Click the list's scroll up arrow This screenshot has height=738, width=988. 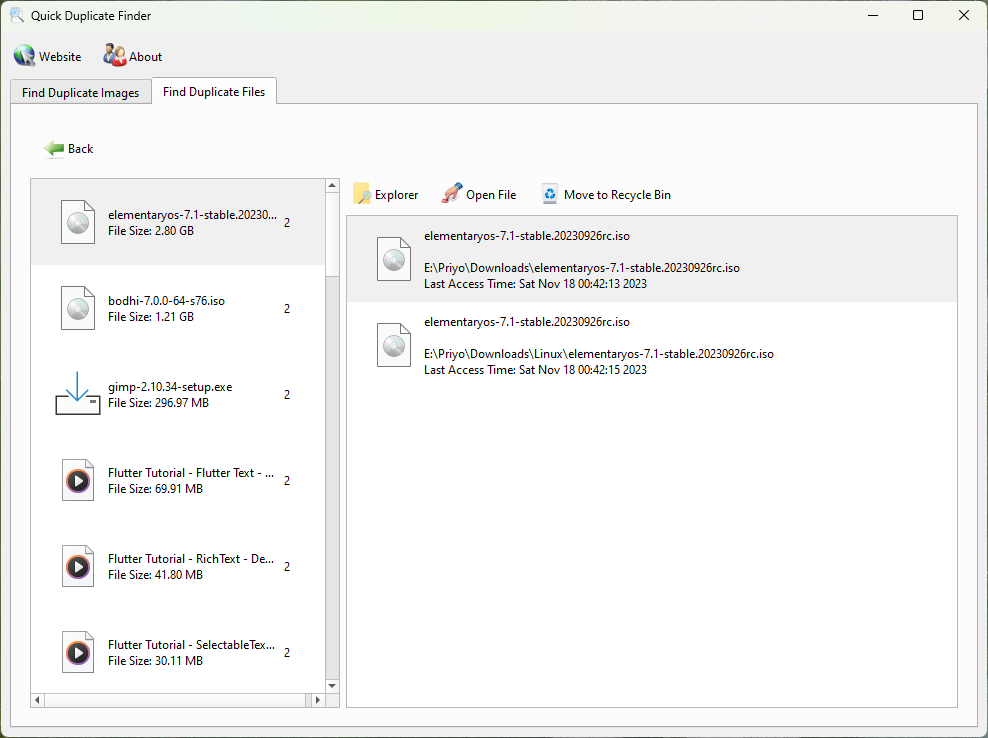coord(332,185)
